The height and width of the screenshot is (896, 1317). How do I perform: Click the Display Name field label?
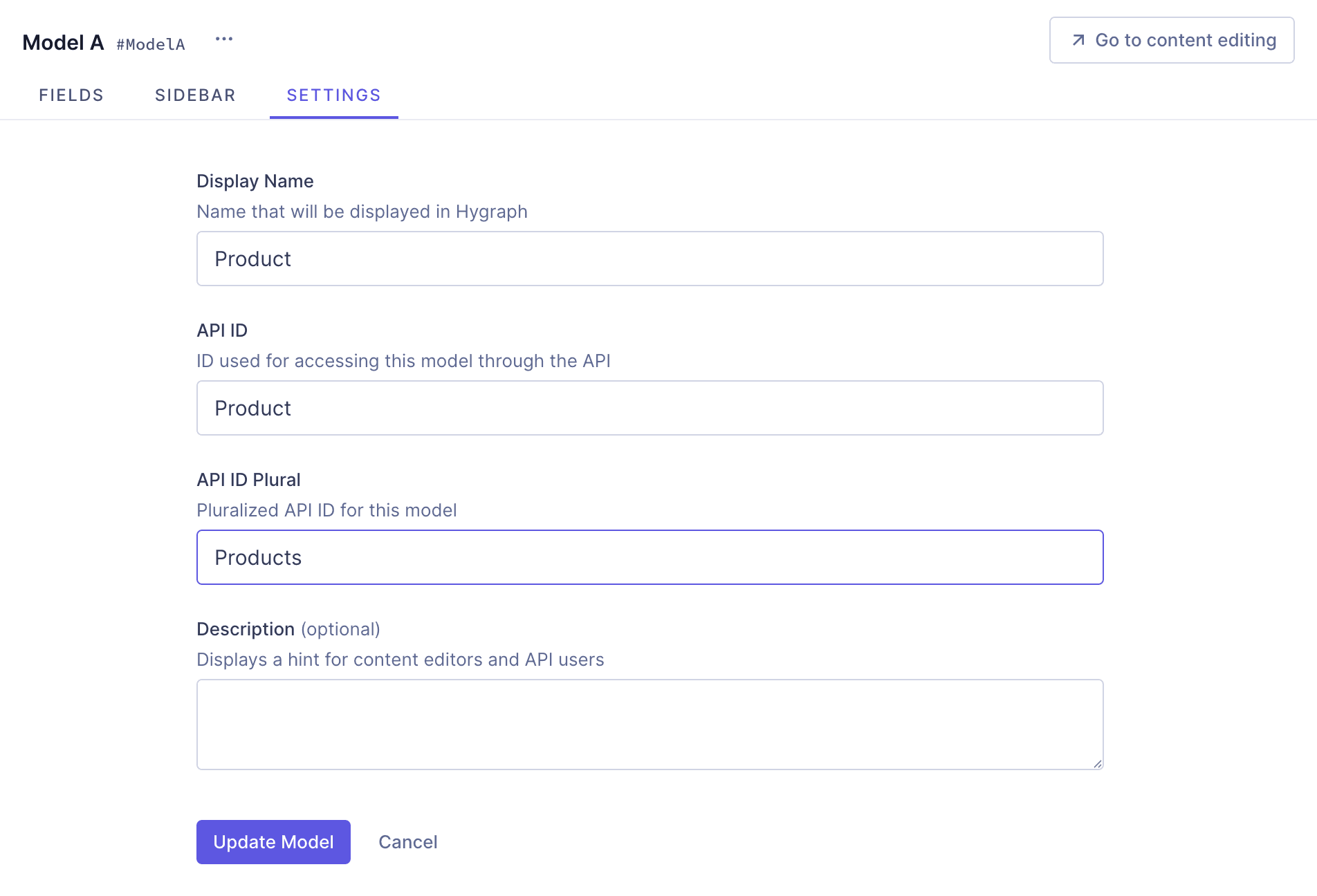(x=255, y=181)
